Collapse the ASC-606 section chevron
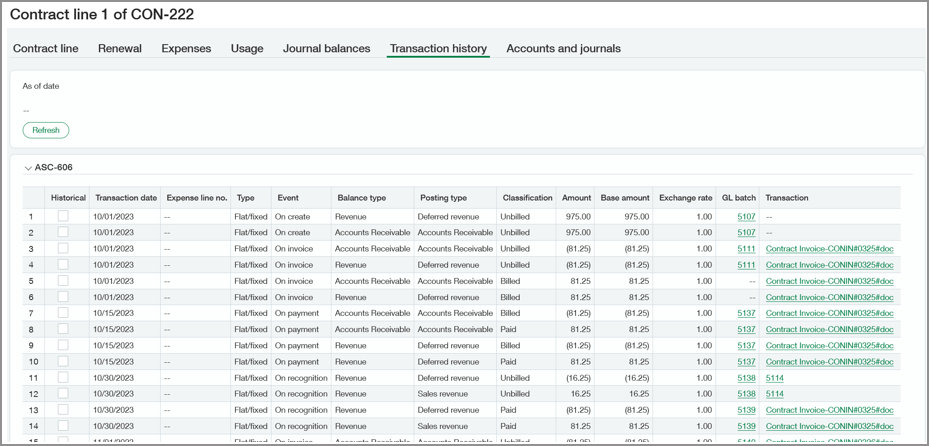The width and height of the screenshot is (929, 446). [x=27, y=168]
